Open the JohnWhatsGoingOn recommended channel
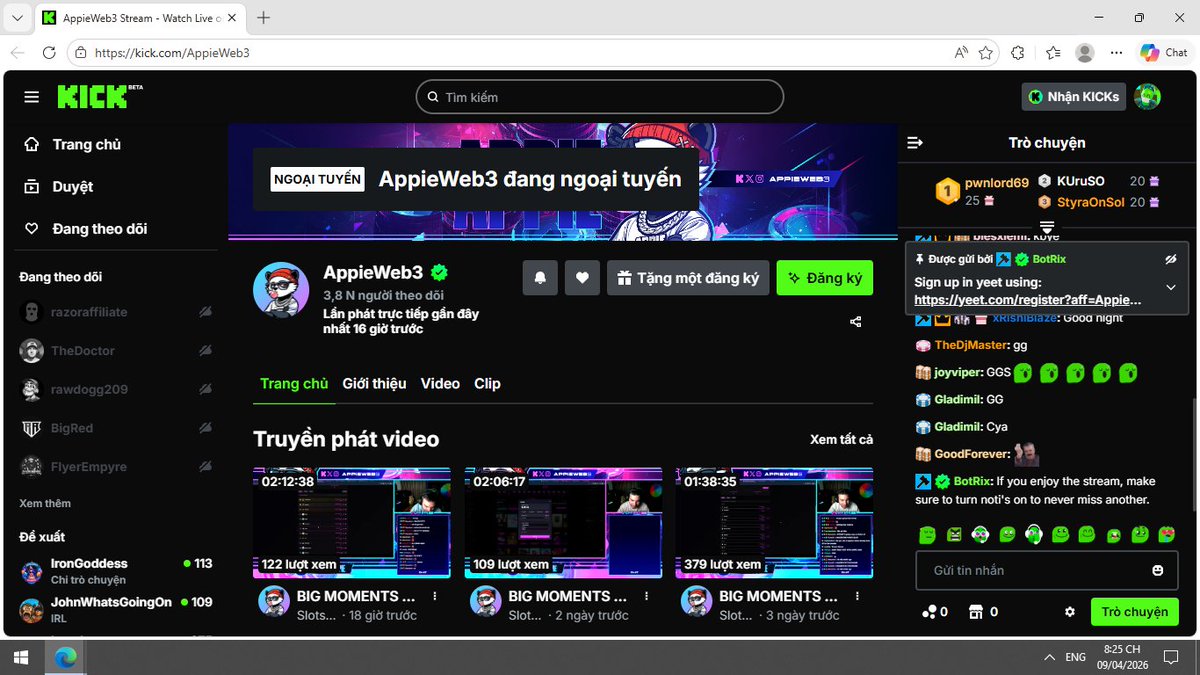Viewport: 1200px width, 675px height. point(117,609)
